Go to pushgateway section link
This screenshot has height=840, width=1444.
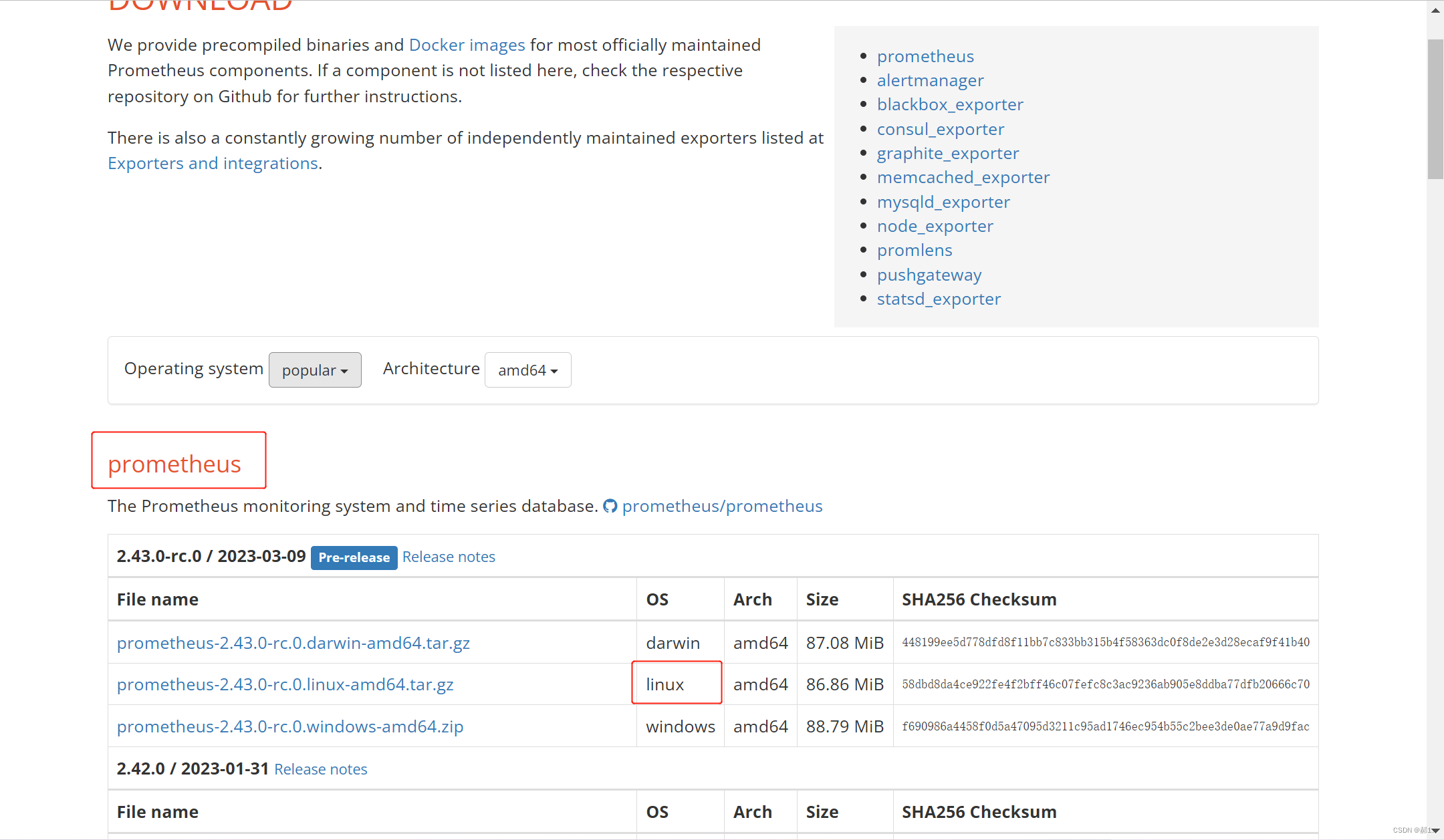tap(929, 275)
